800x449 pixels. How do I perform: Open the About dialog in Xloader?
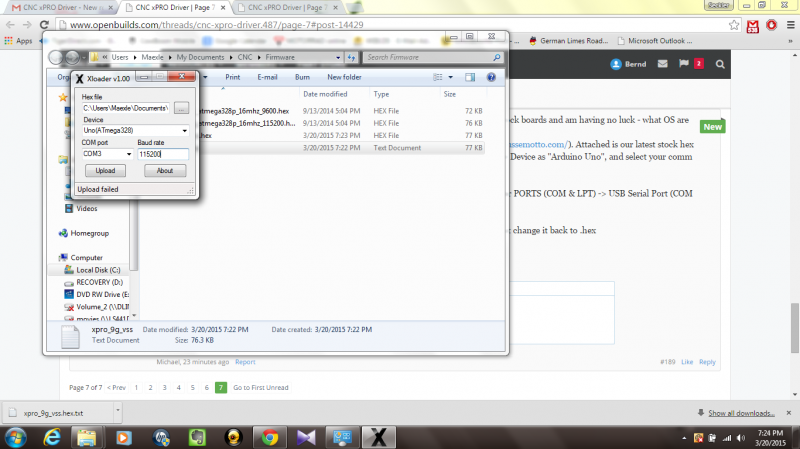[165, 171]
